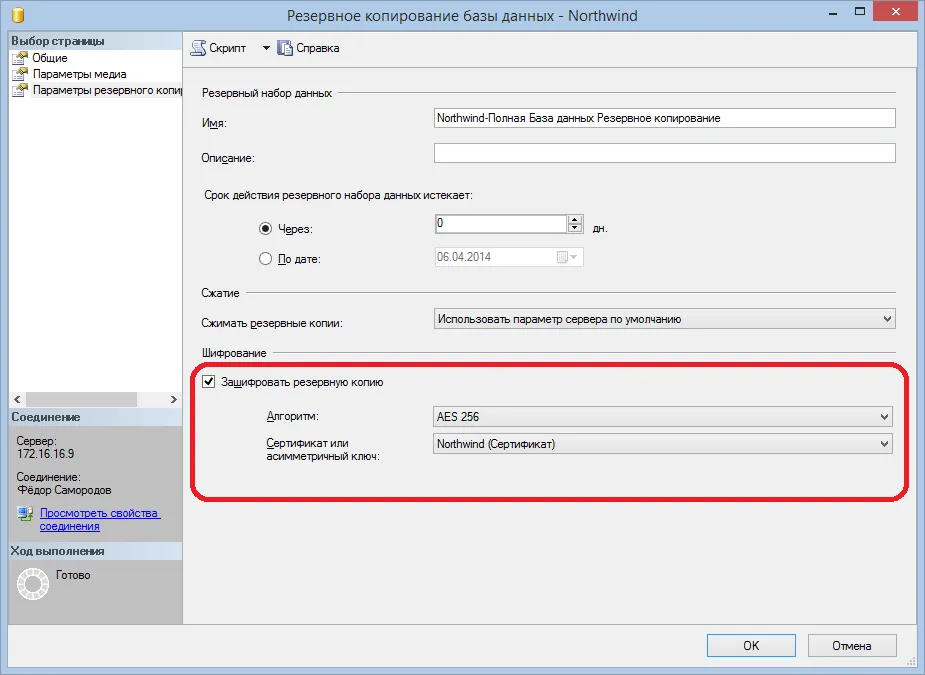
Task: Click the 'Готово' status text
Action: click(73, 575)
